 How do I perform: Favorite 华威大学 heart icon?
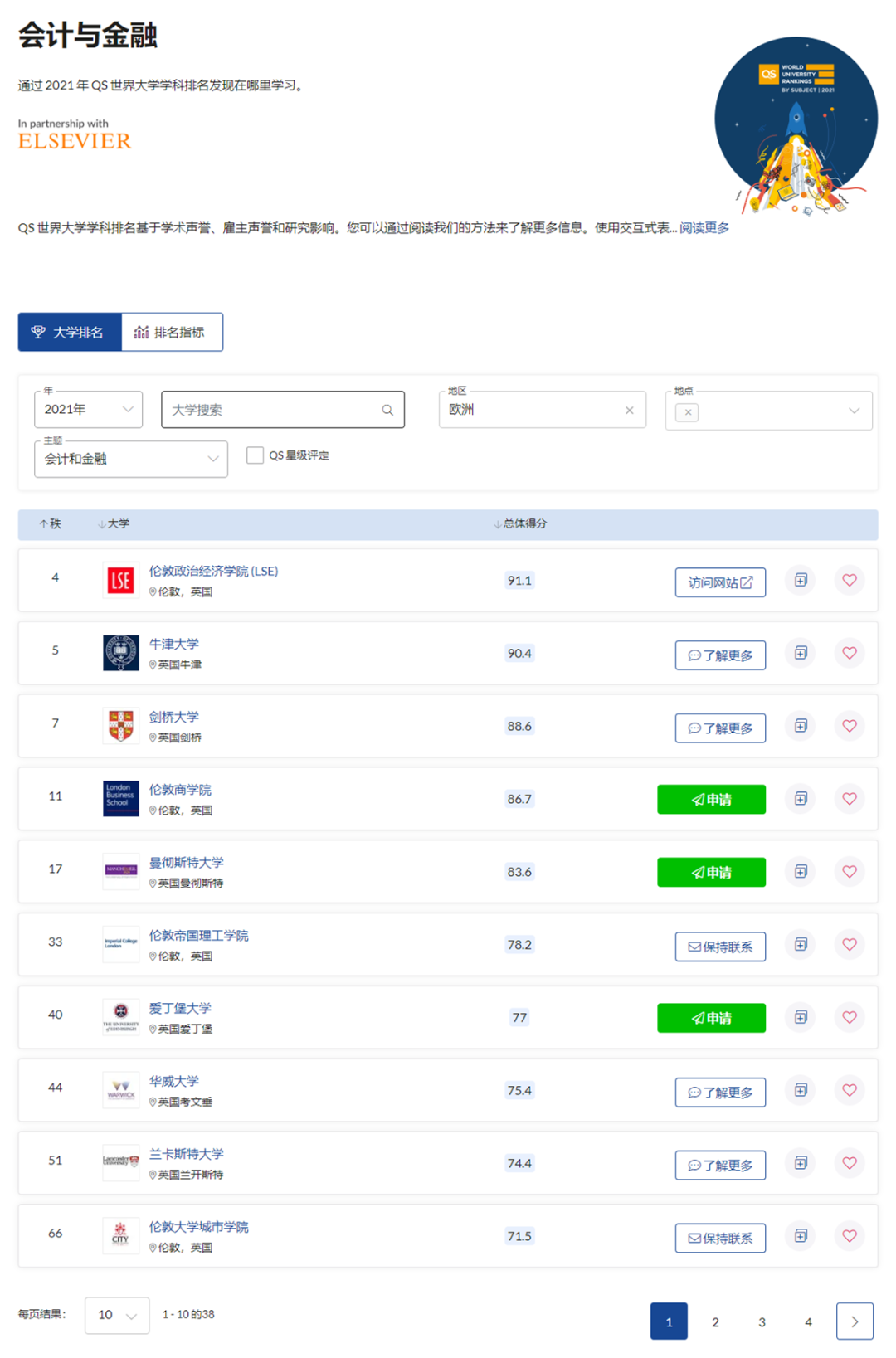pyautogui.click(x=850, y=1090)
